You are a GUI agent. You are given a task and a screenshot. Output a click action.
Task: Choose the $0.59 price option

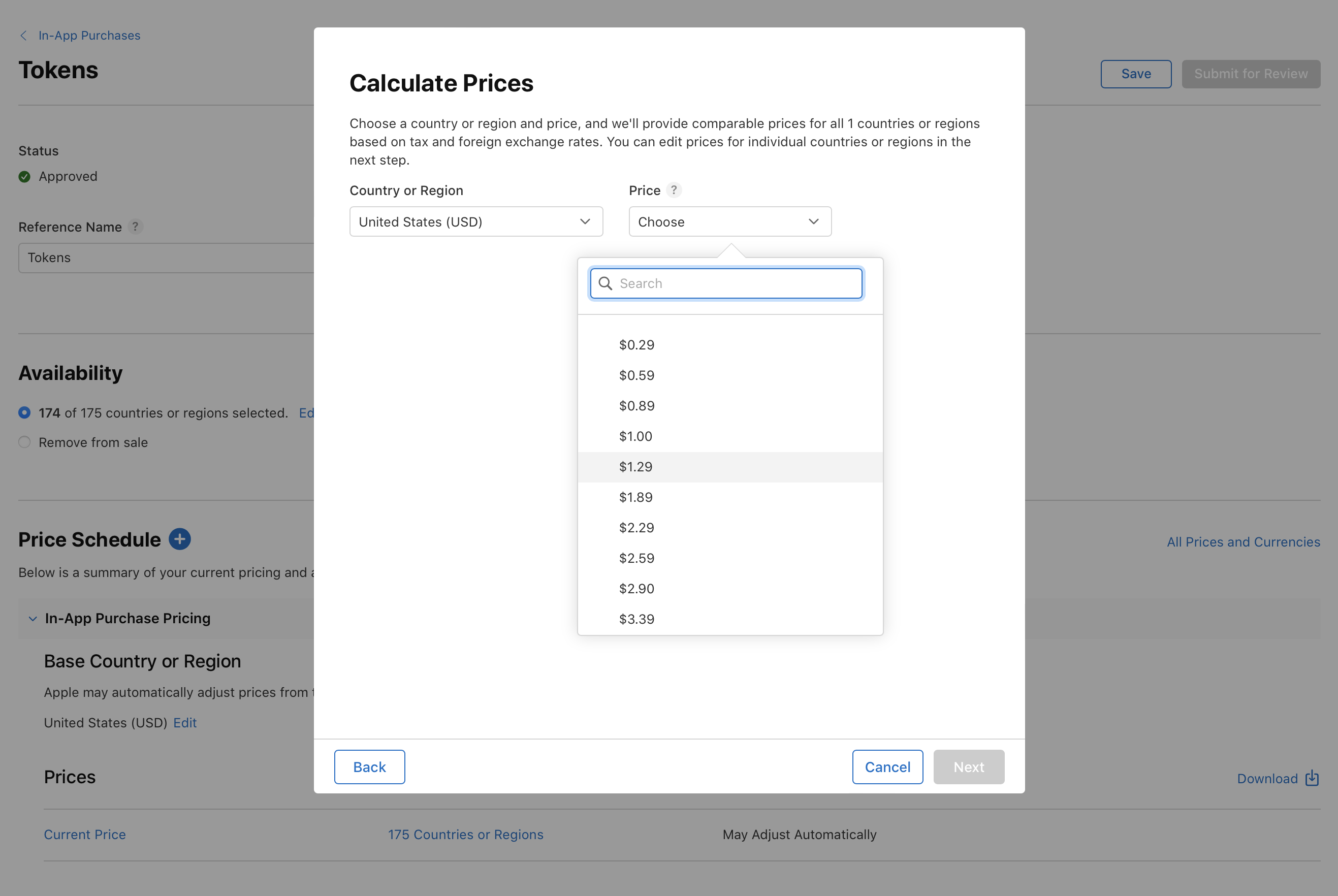[x=636, y=375]
